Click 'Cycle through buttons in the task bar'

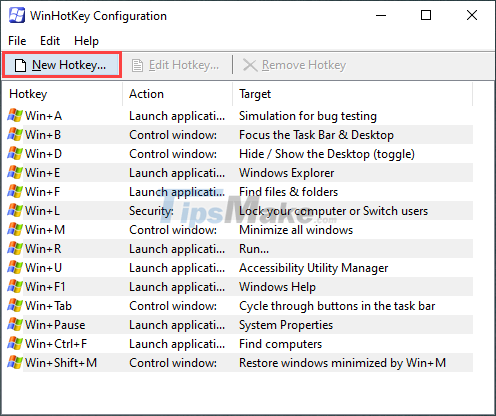[x=337, y=306]
